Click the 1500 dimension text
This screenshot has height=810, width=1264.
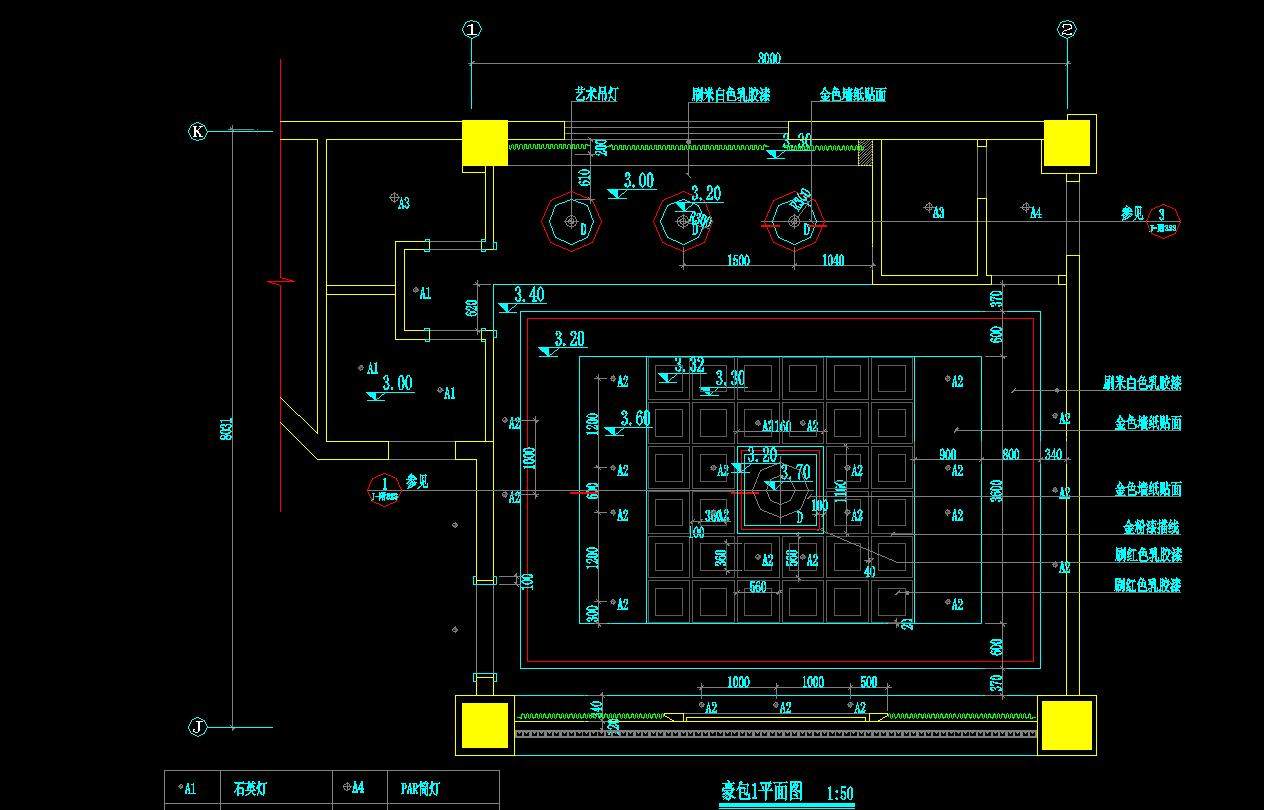737,260
